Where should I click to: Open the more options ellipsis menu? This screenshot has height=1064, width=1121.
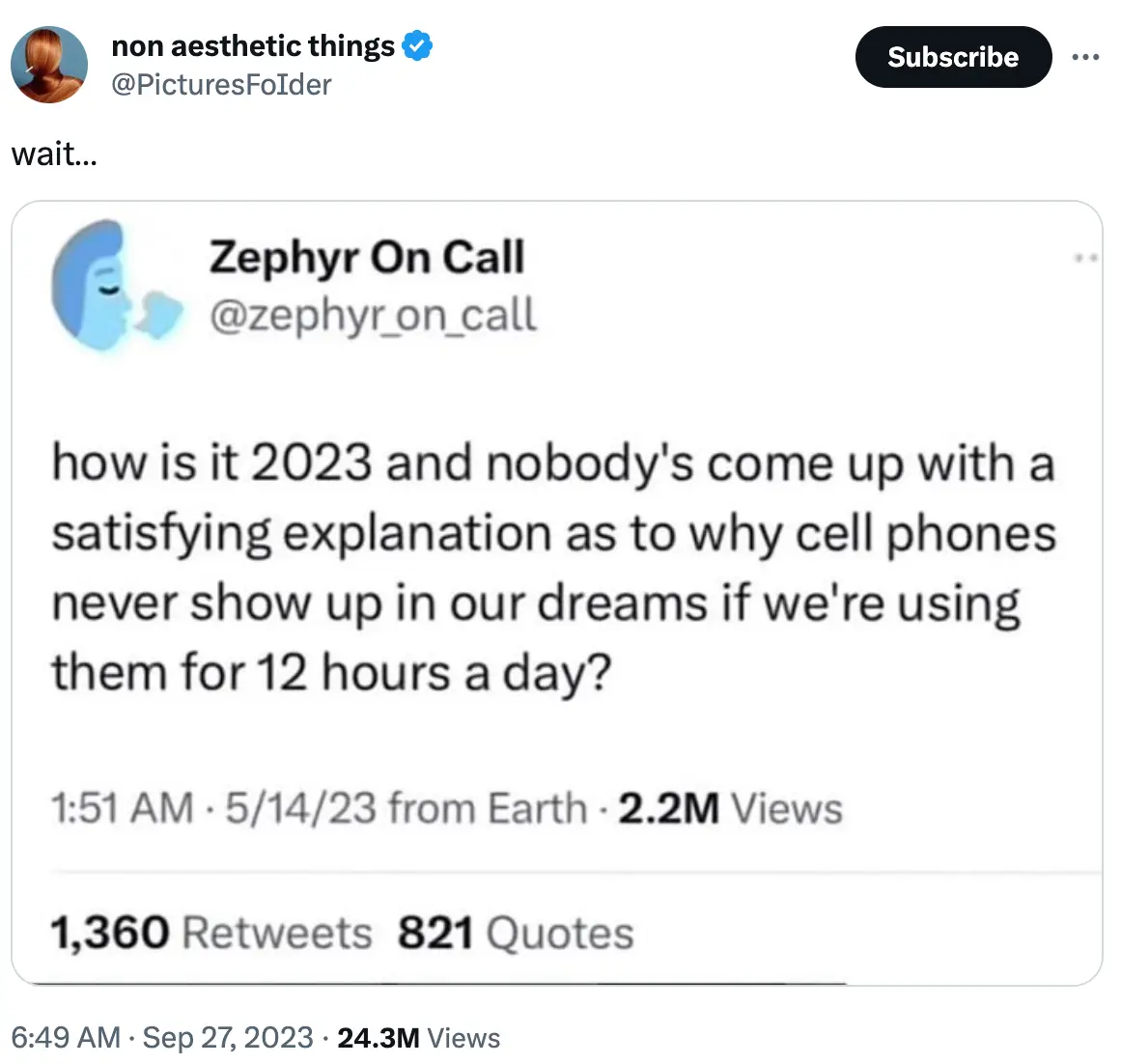click(1086, 57)
